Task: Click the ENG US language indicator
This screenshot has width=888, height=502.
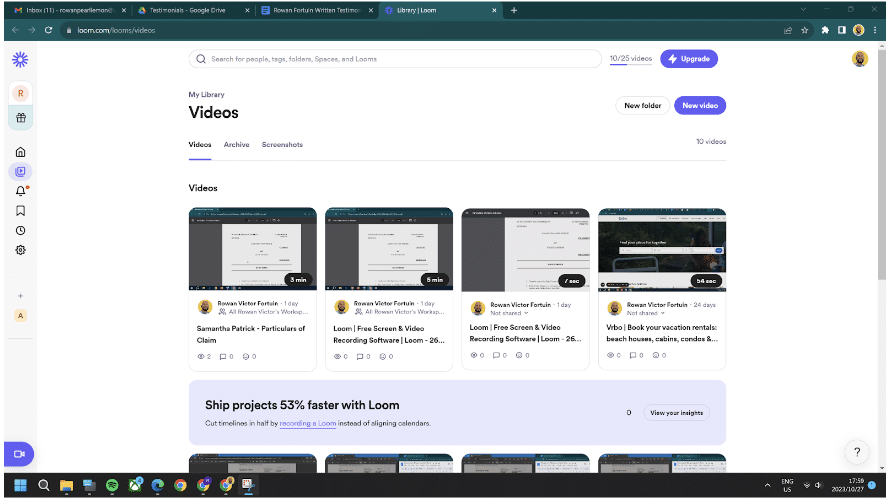Action: pos(787,486)
